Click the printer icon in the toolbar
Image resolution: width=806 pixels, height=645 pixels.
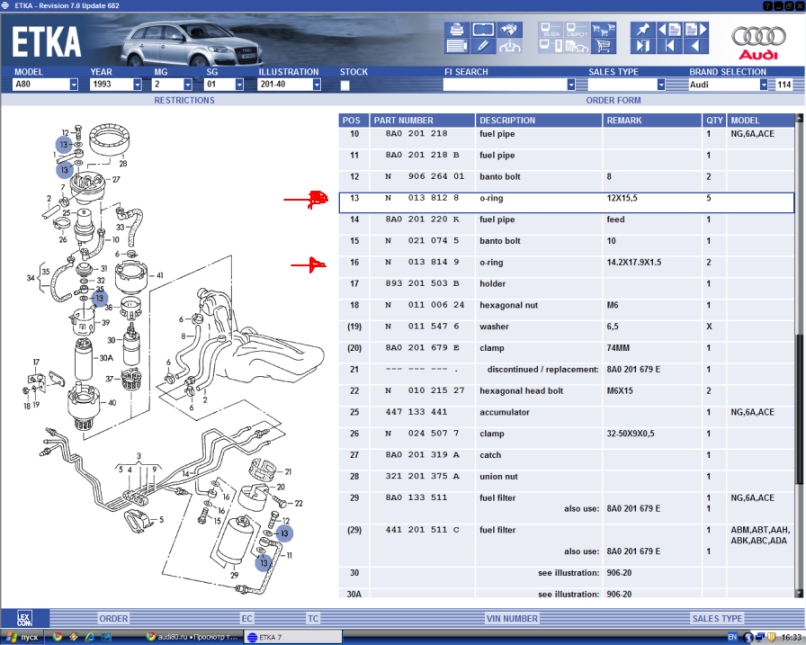[x=456, y=29]
